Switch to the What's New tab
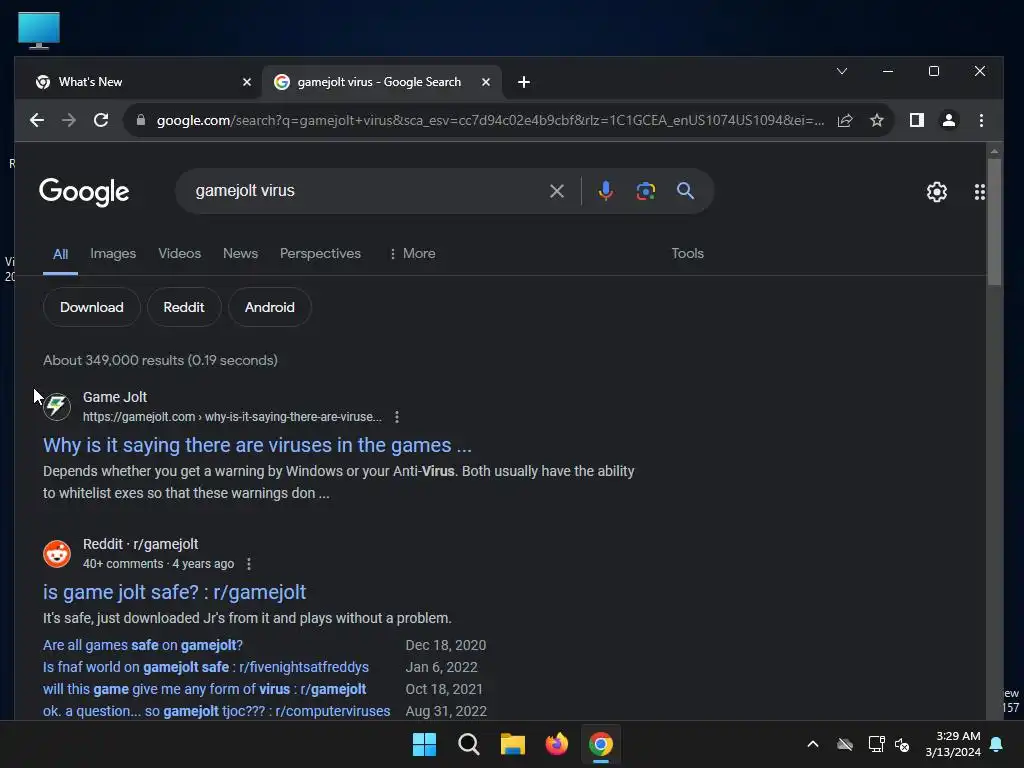The height and width of the screenshot is (768, 1024). click(x=138, y=82)
